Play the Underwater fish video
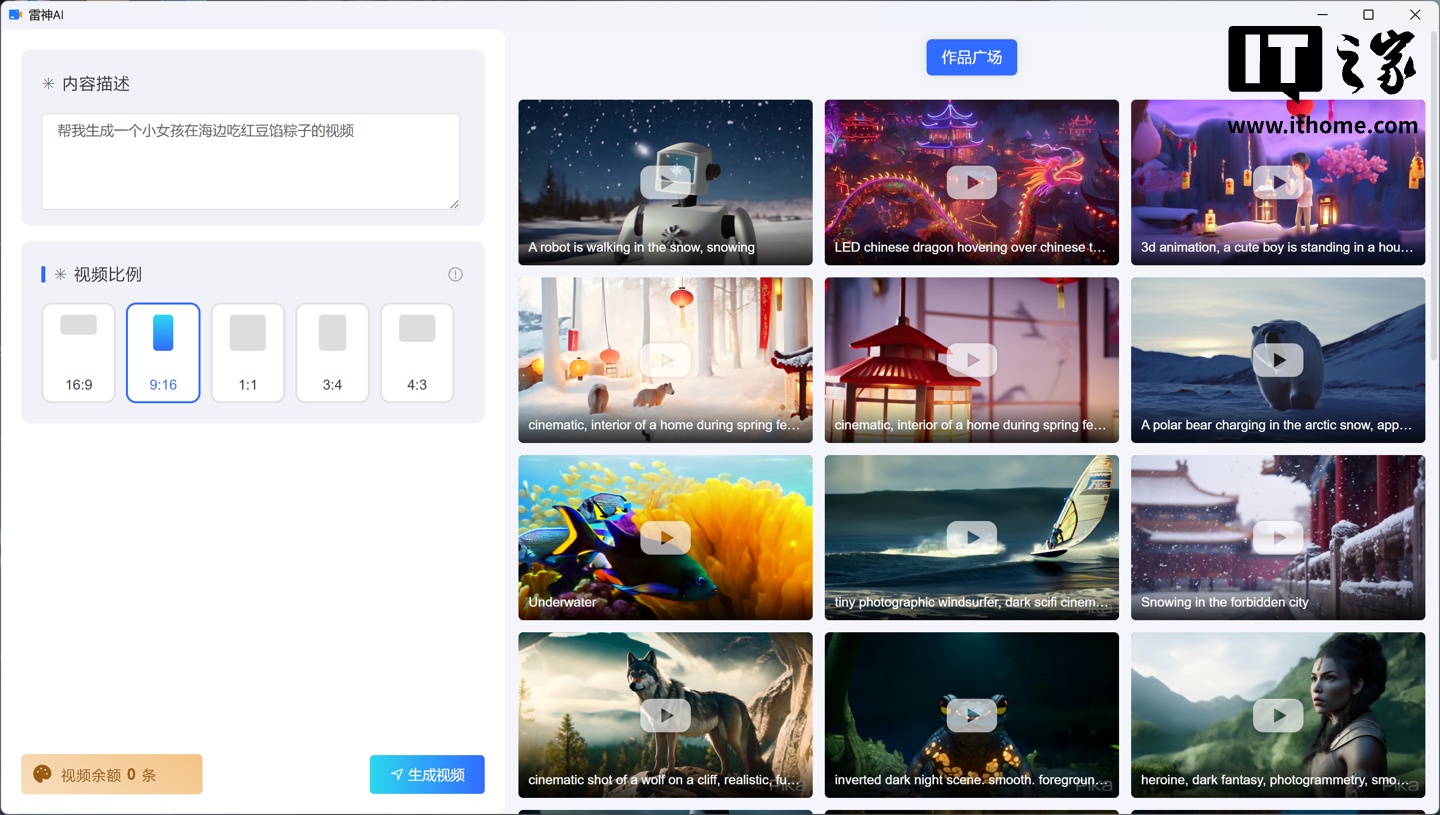The width and height of the screenshot is (1440, 815). [x=665, y=538]
